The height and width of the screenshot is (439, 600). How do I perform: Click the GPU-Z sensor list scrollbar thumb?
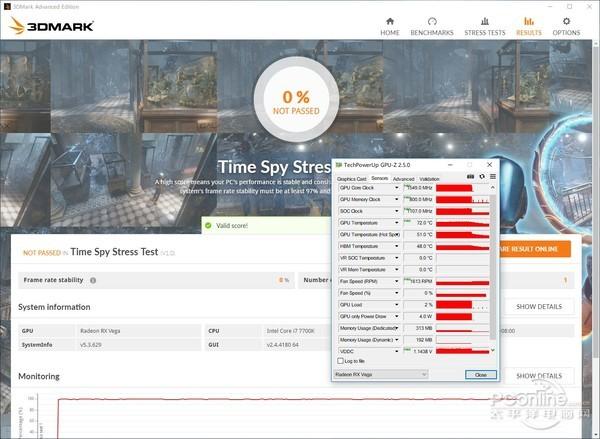[x=493, y=267]
